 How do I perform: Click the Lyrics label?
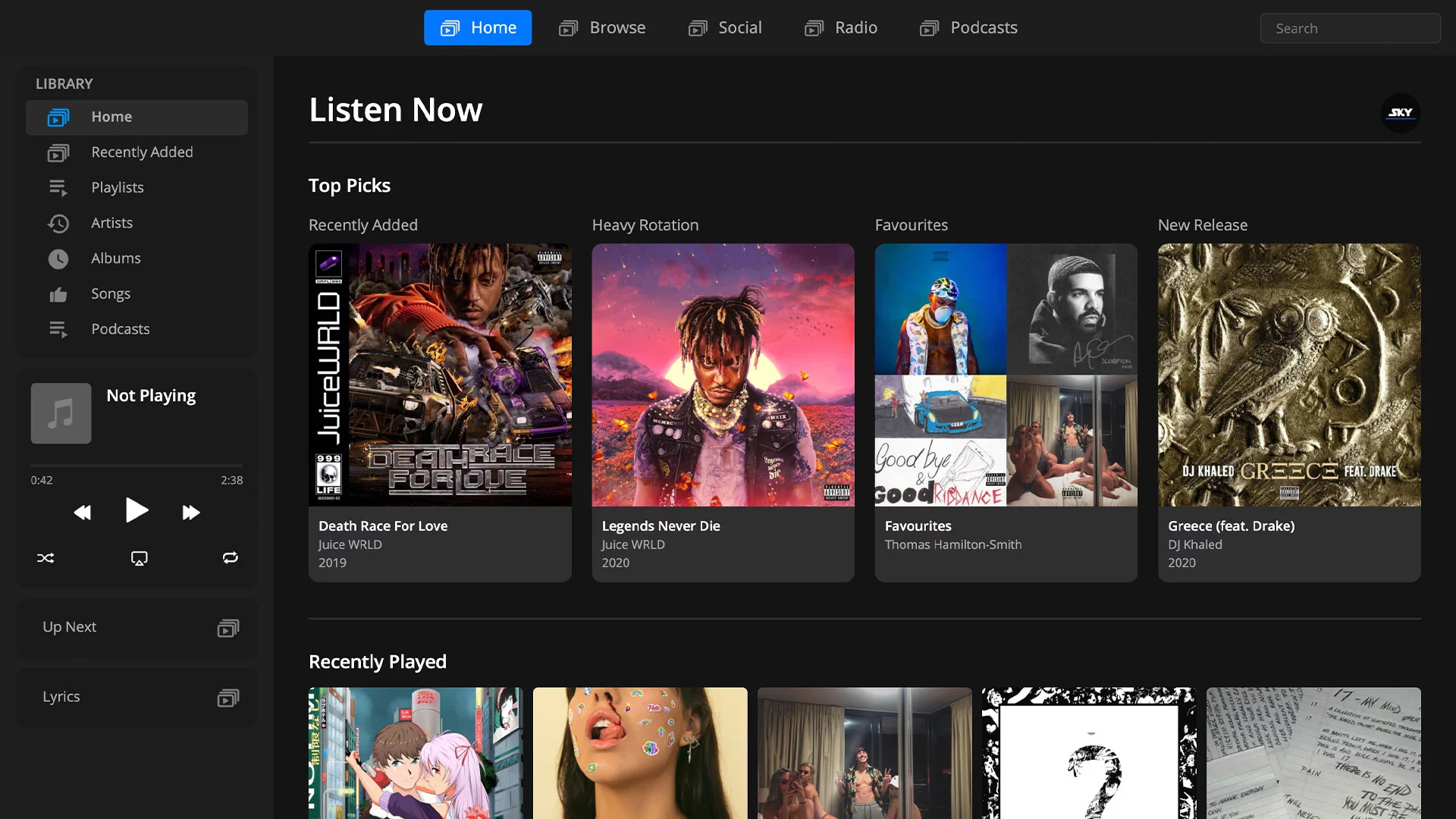pyautogui.click(x=61, y=697)
